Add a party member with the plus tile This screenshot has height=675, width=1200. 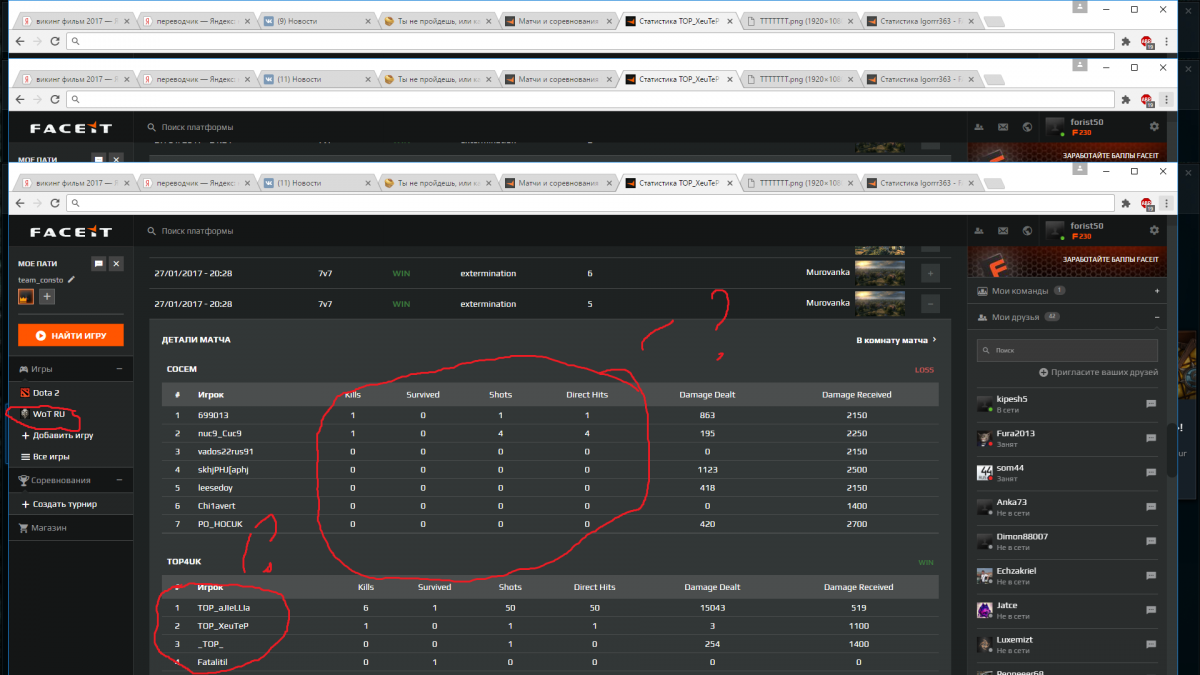(47, 297)
